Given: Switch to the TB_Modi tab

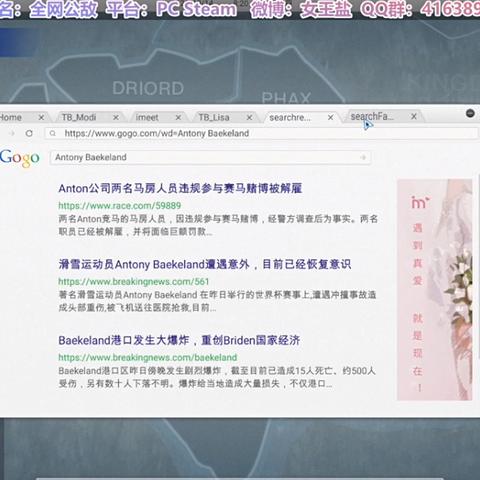Looking at the screenshot, I should click(79, 117).
